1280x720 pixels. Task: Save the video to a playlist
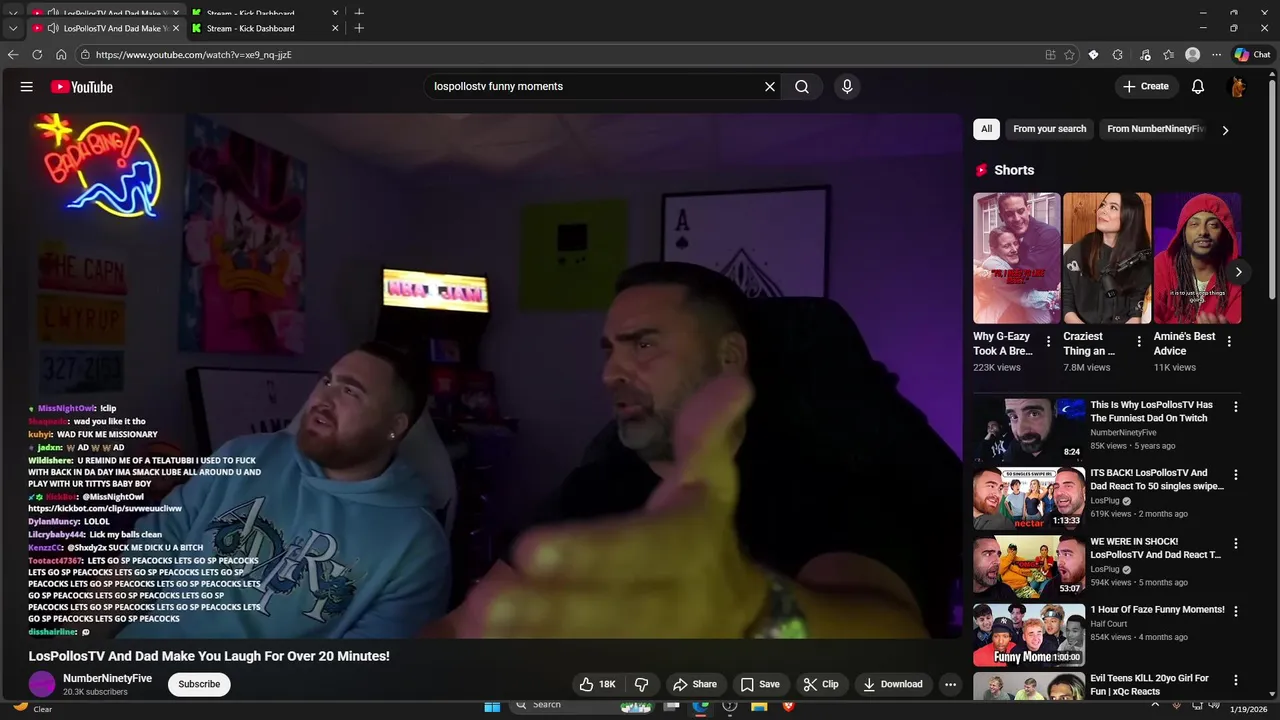[x=760, y=684]
